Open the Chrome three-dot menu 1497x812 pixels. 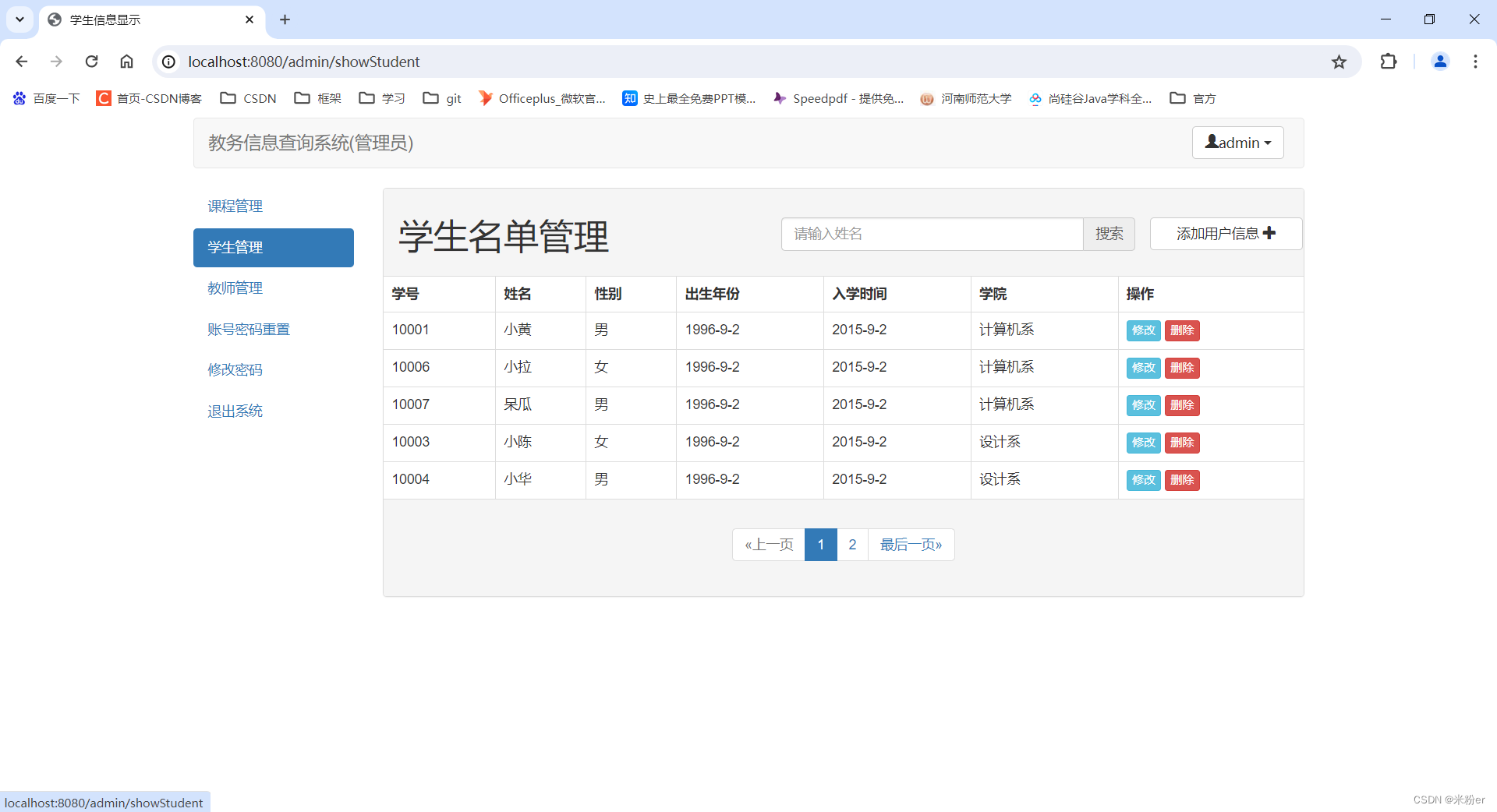[x=1475, y=62]
